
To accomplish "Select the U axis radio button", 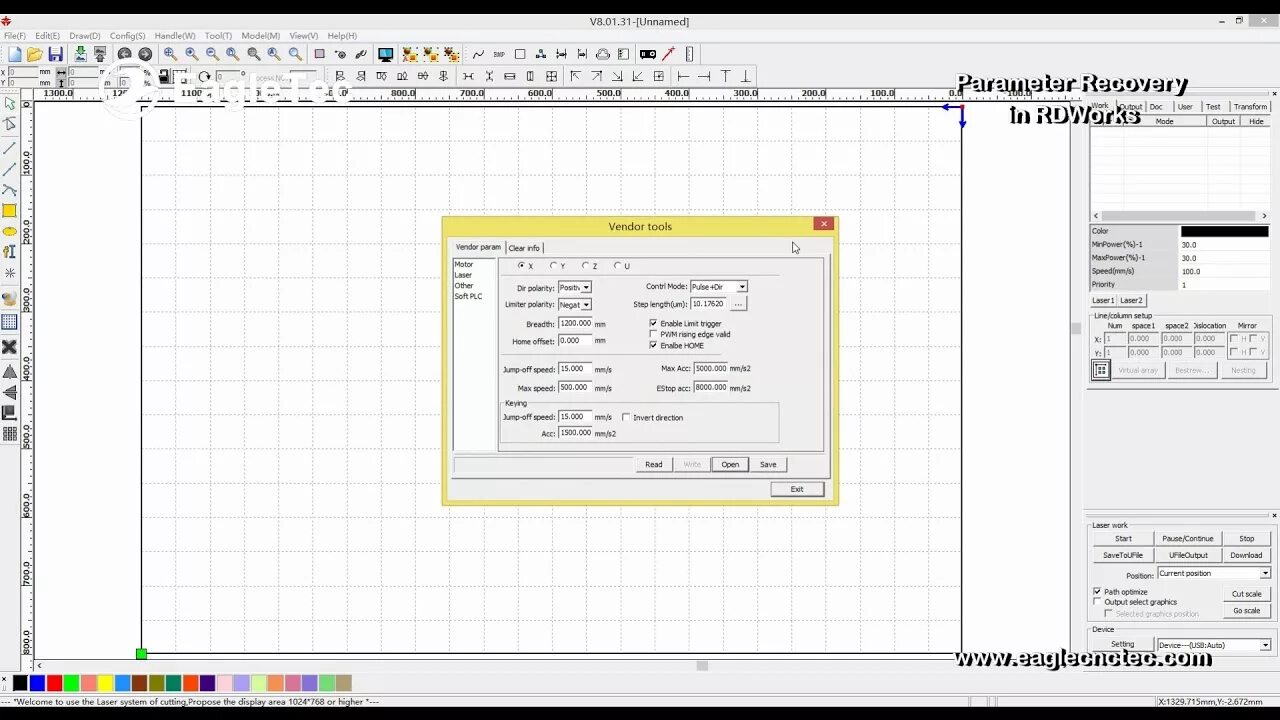I will point(617,266).
